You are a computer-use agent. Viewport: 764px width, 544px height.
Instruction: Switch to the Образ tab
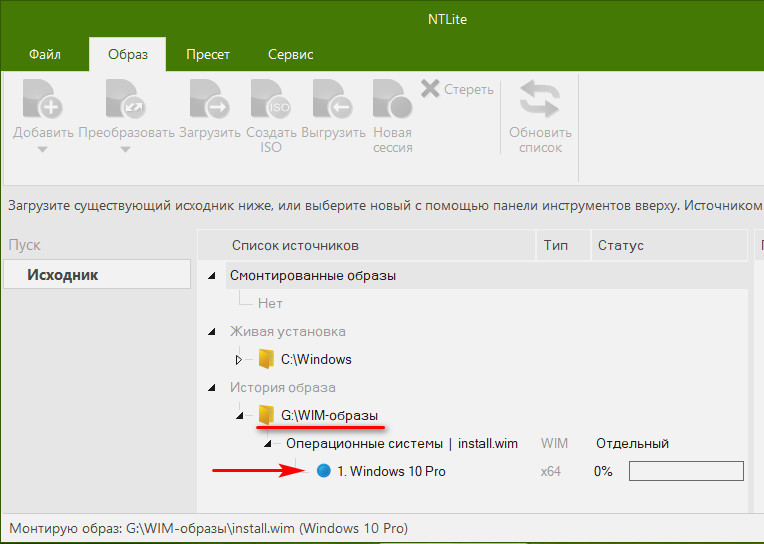(x=128, y=54)
